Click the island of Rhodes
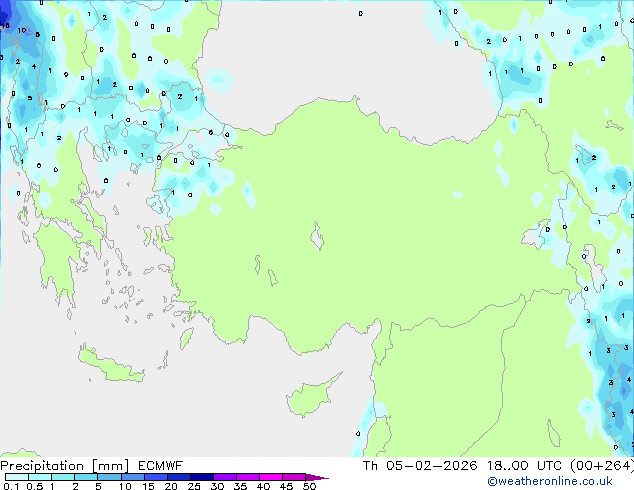The image size is (634, 490). coord(186,338)
